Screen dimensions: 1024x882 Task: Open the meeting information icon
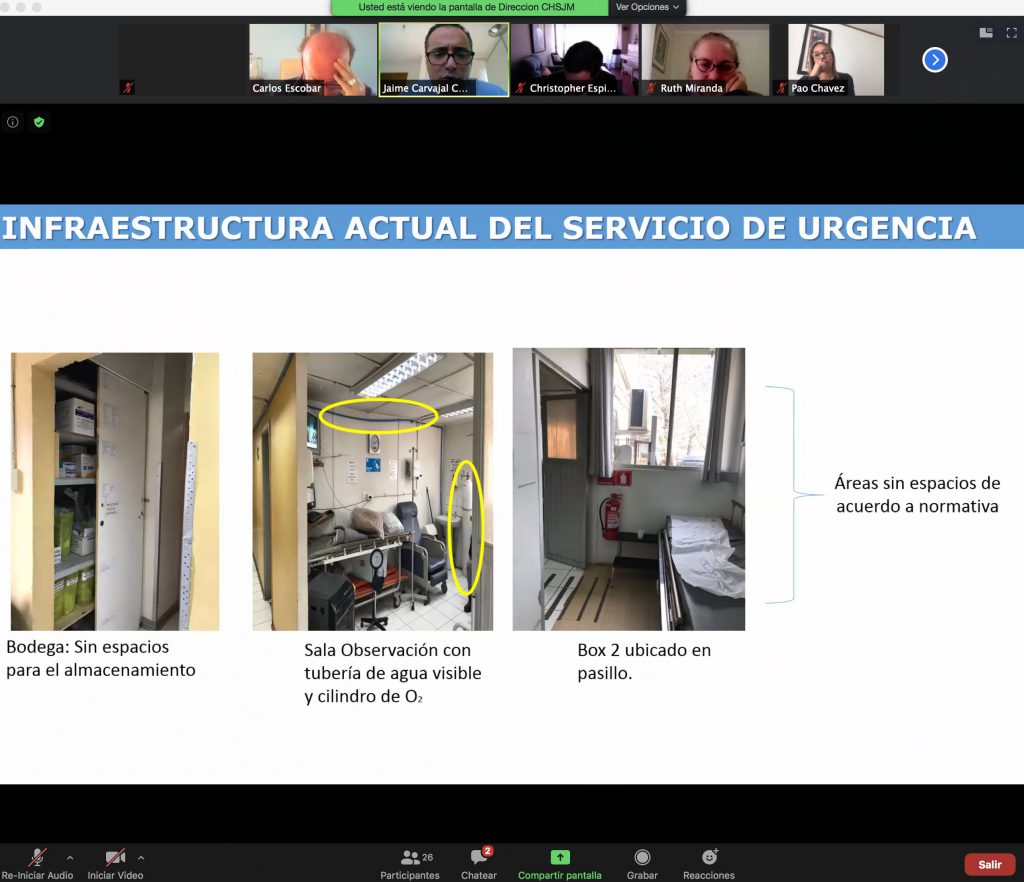click(x=13, y=122)
